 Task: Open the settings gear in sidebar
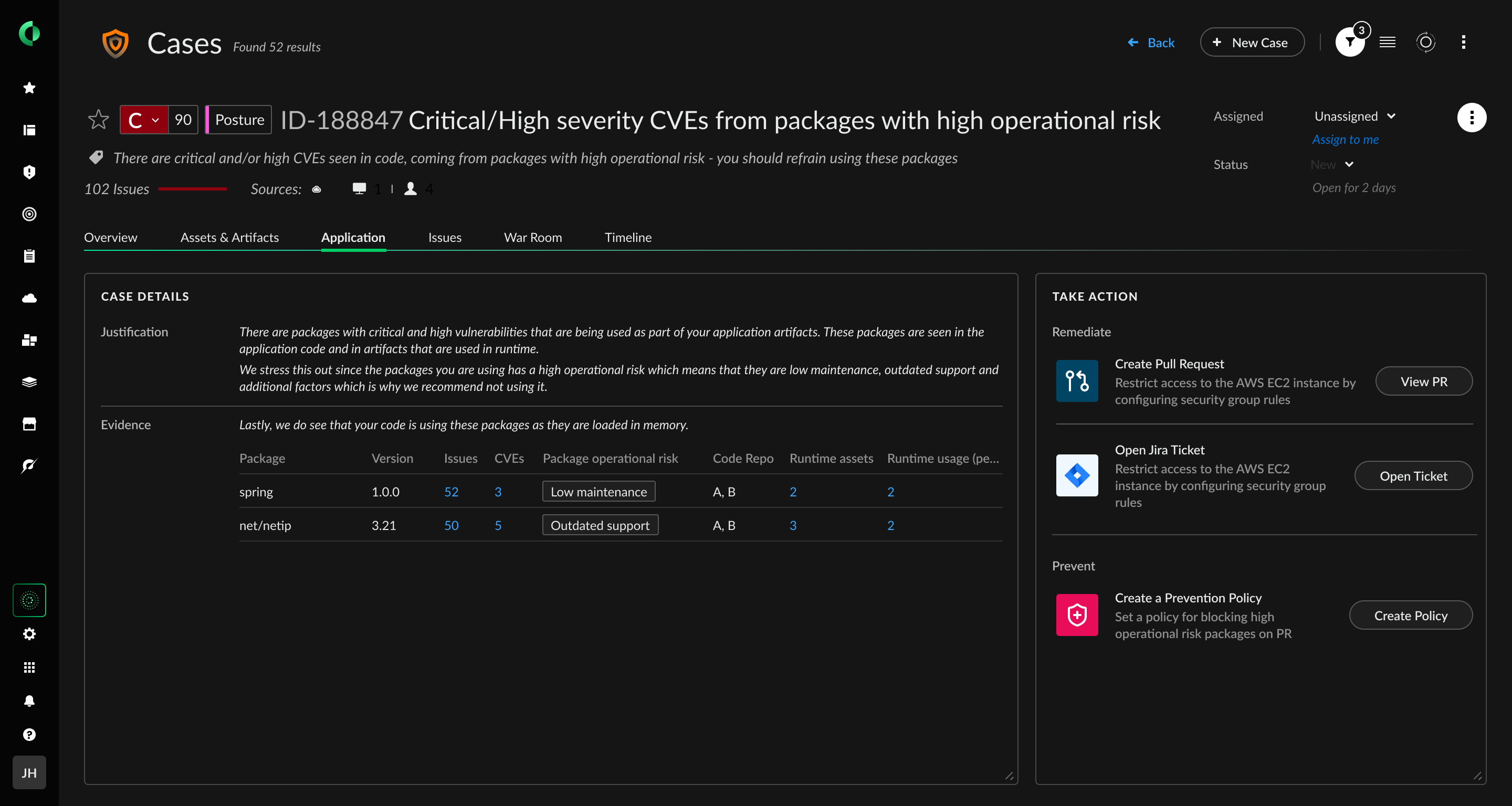[x=29, y=634]
